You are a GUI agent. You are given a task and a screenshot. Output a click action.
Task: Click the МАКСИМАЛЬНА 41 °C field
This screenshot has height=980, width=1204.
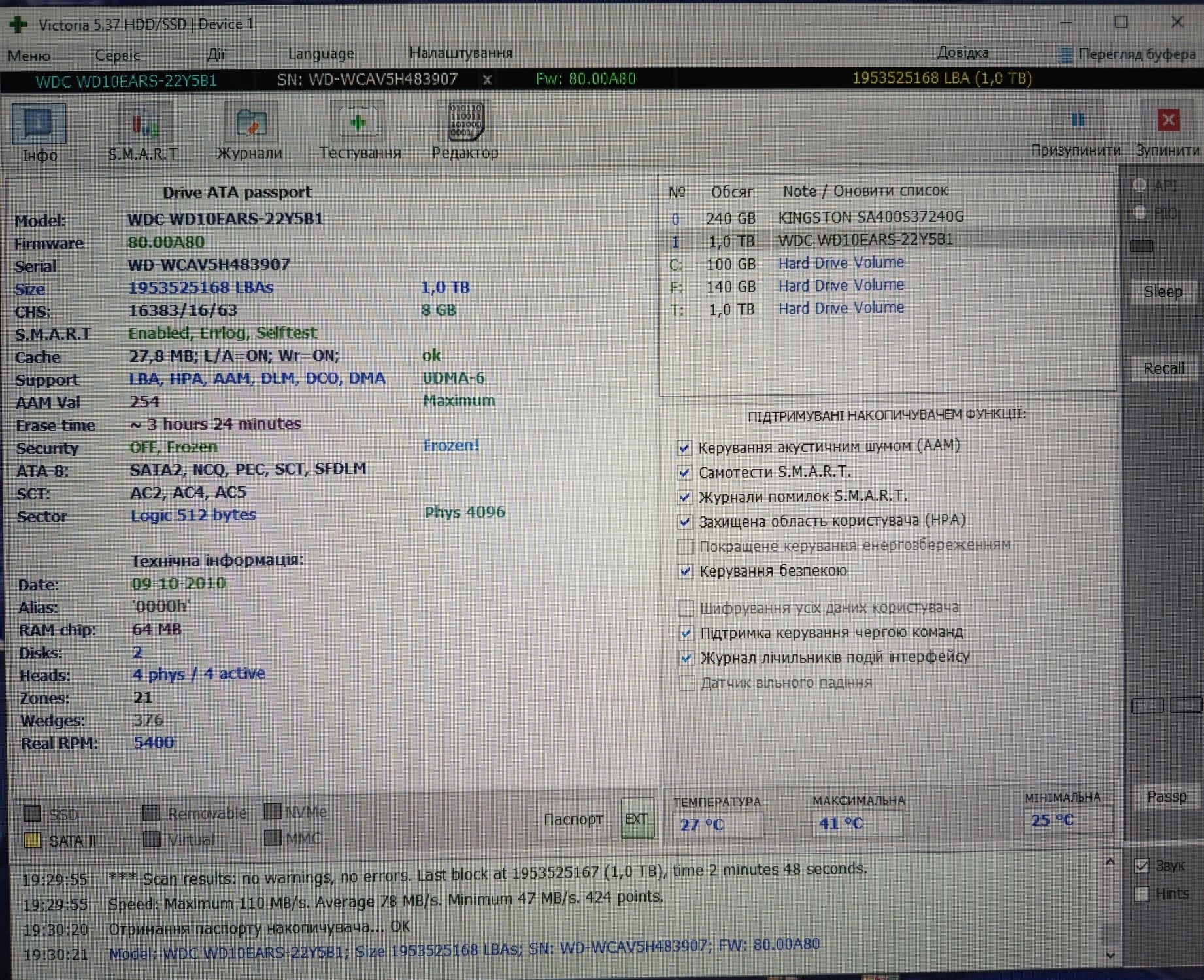(x=857, y=823)
